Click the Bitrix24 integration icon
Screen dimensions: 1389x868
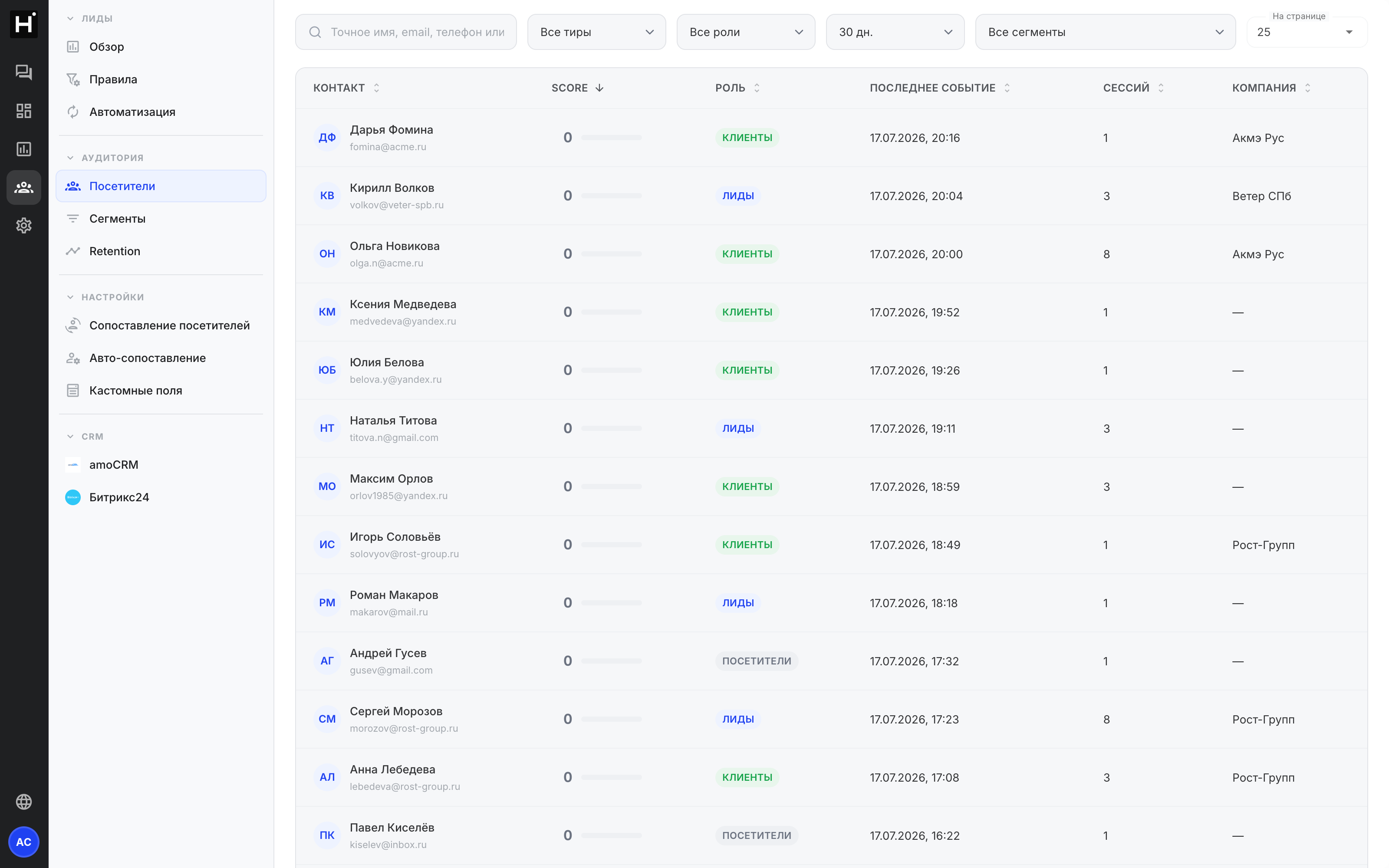73,497
